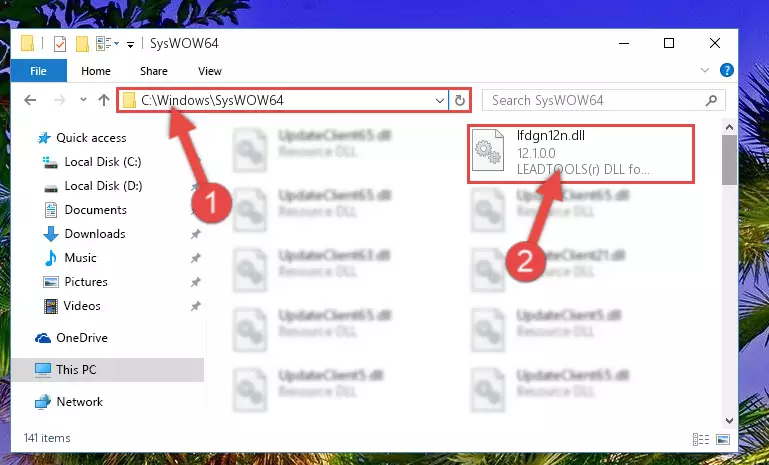Click the OneDrive cloud icon
769x465 pixels.
point(43,338)
